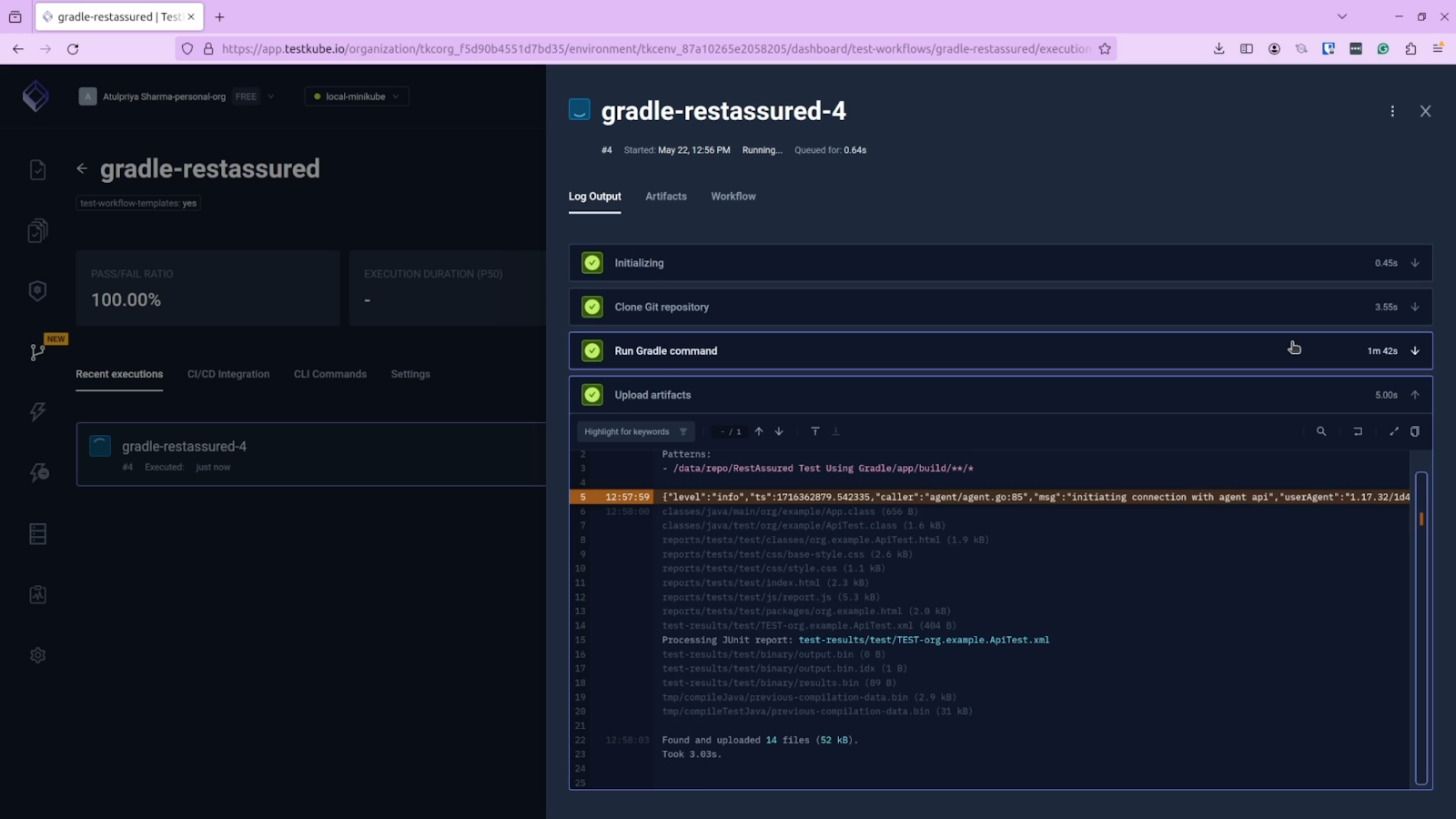Switch to the Artifacts tab

pos(666,197)
